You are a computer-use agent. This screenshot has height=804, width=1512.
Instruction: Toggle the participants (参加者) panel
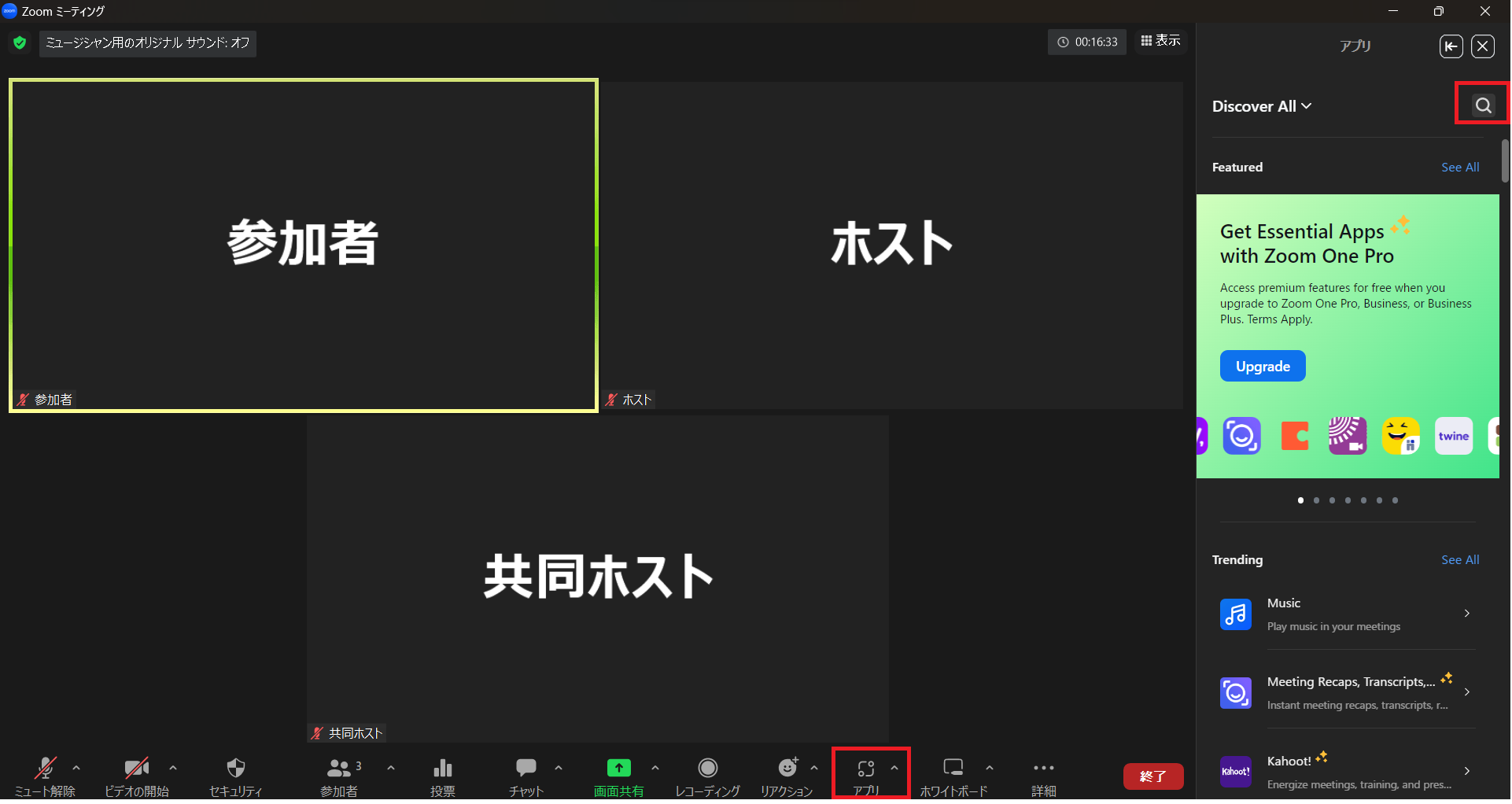339,769
